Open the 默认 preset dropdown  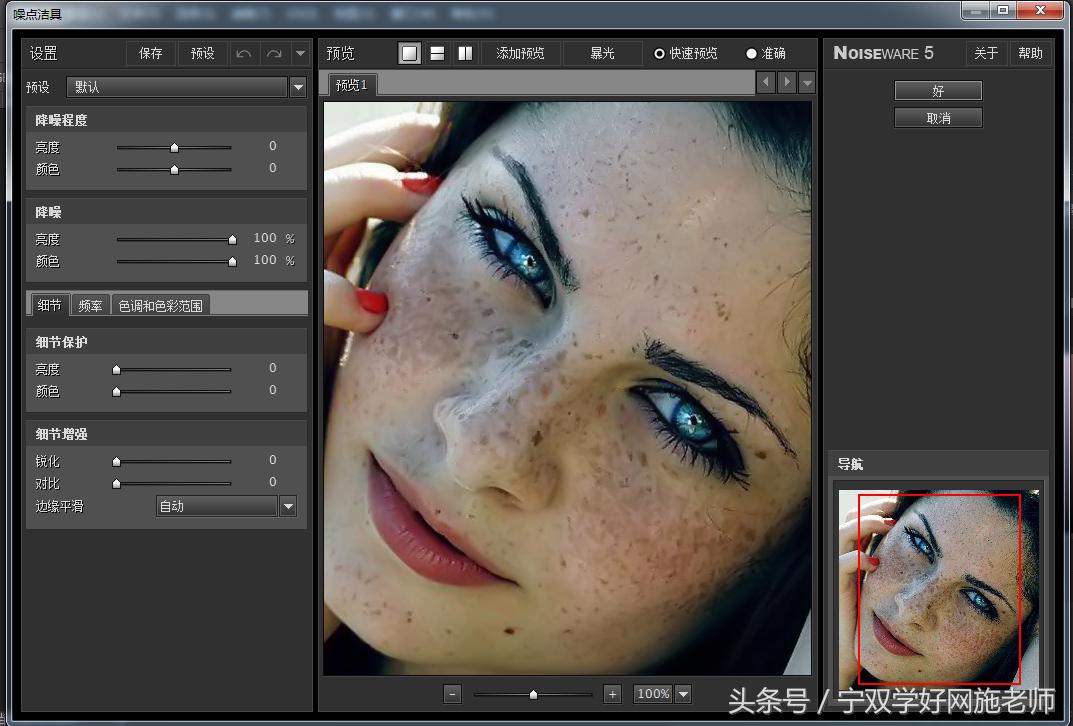tap(298, 87)
